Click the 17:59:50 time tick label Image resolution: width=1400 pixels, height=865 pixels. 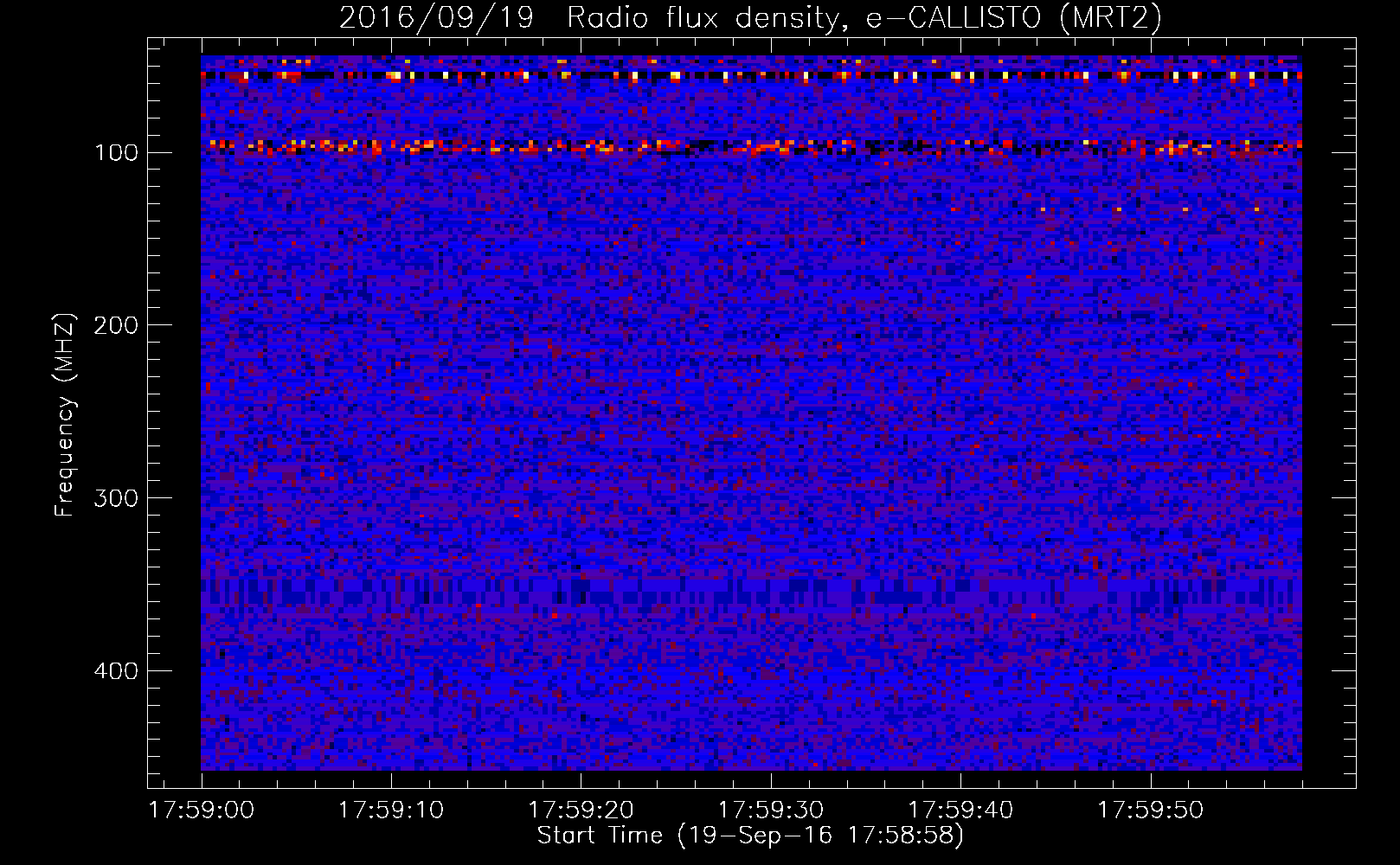tap(1151, 811)
